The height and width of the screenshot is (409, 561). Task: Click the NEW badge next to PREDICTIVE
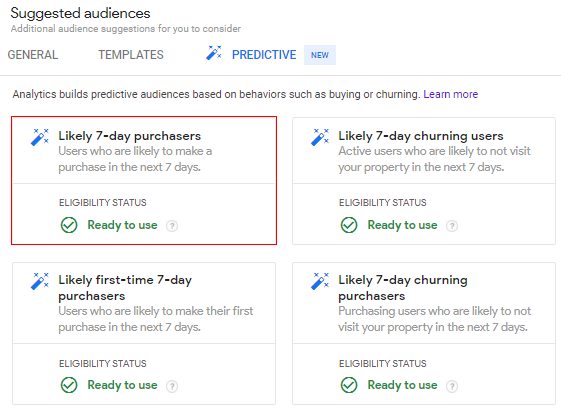(x=320, y=55)
